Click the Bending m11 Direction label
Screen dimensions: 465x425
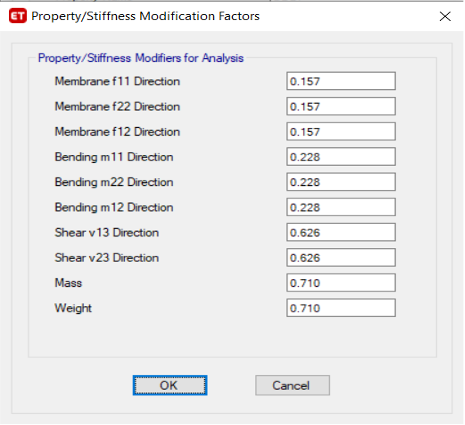[114, 157]
